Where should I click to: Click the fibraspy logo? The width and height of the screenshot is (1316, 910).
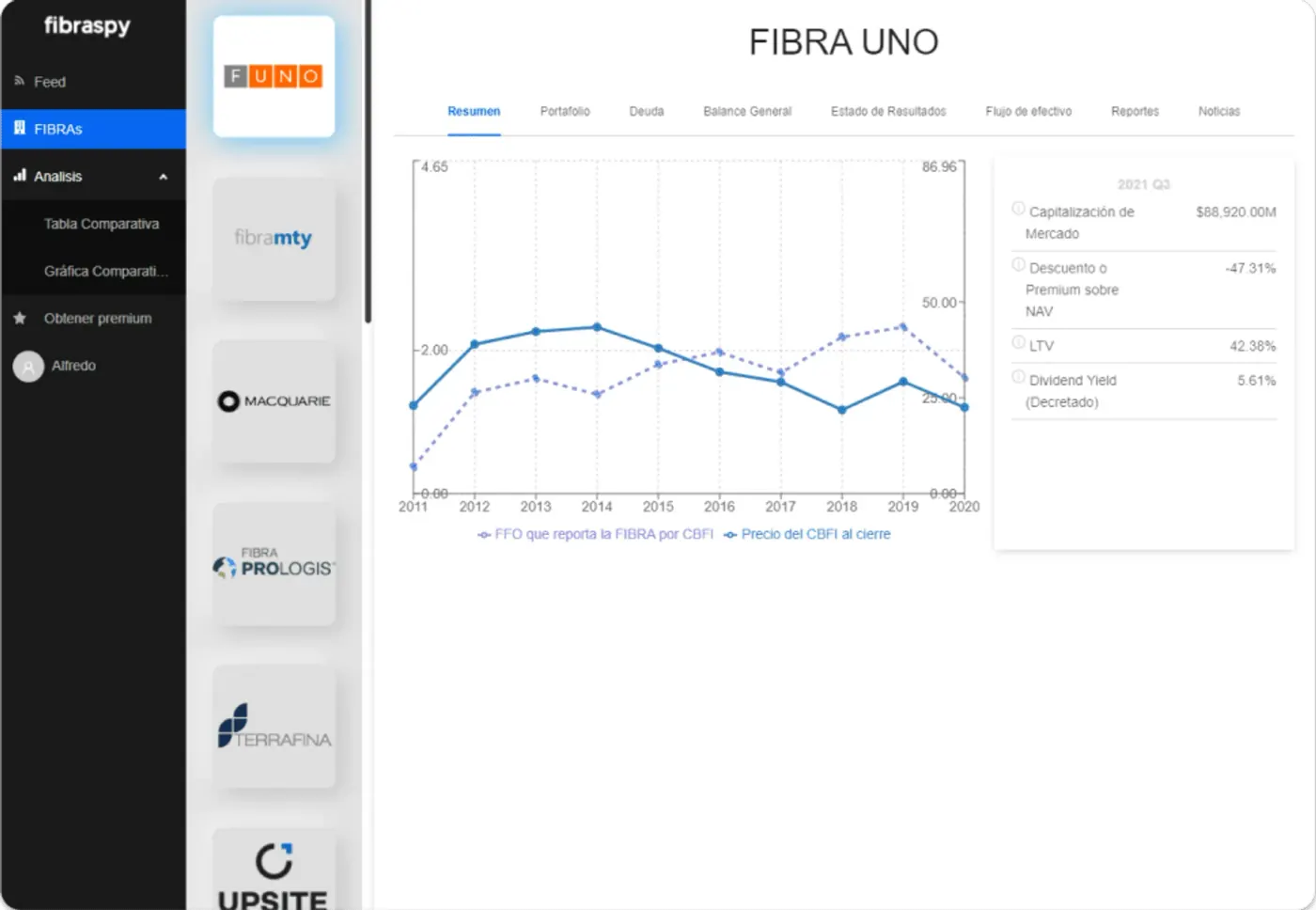pos(87,25)
